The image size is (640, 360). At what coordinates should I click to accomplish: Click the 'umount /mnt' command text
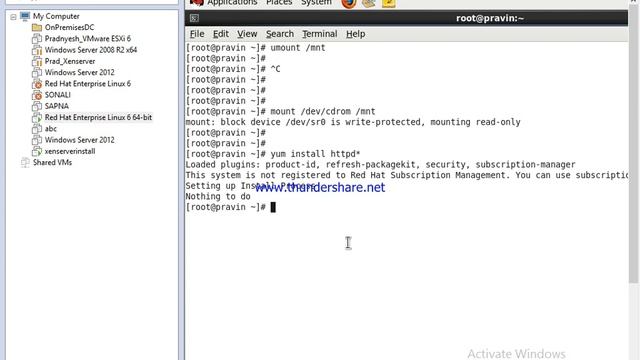[x=298, y=48]
